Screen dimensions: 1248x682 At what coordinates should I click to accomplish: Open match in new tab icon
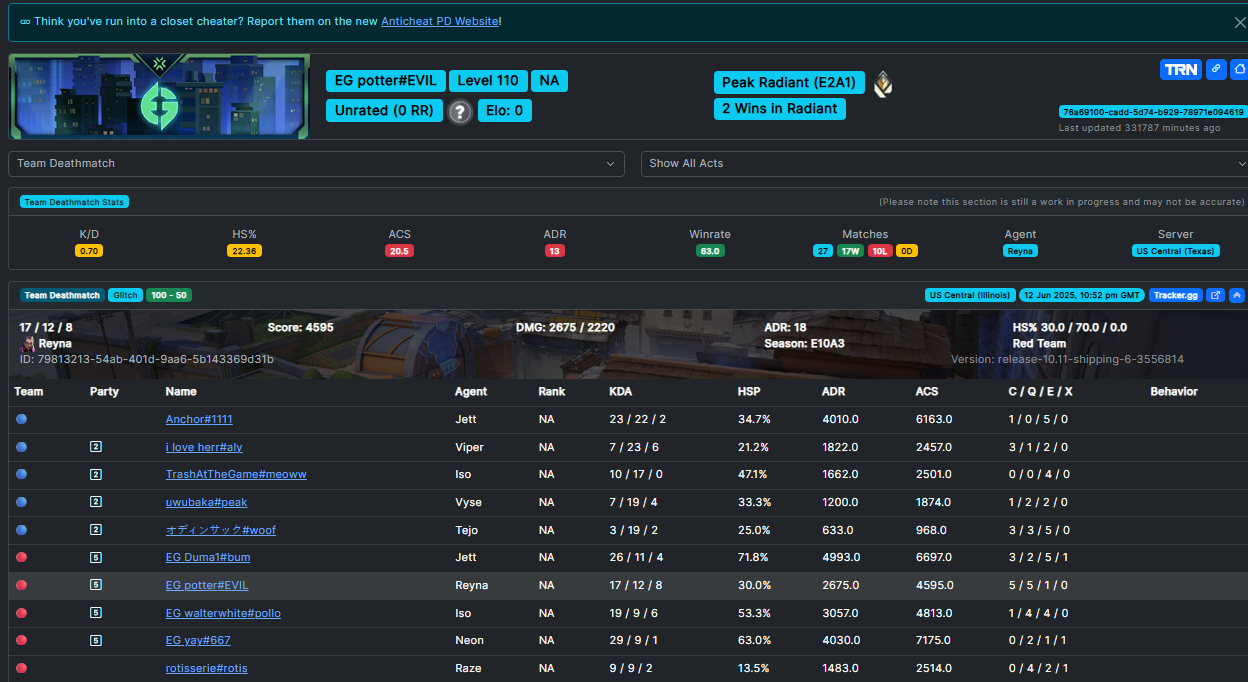(1216, 295)
